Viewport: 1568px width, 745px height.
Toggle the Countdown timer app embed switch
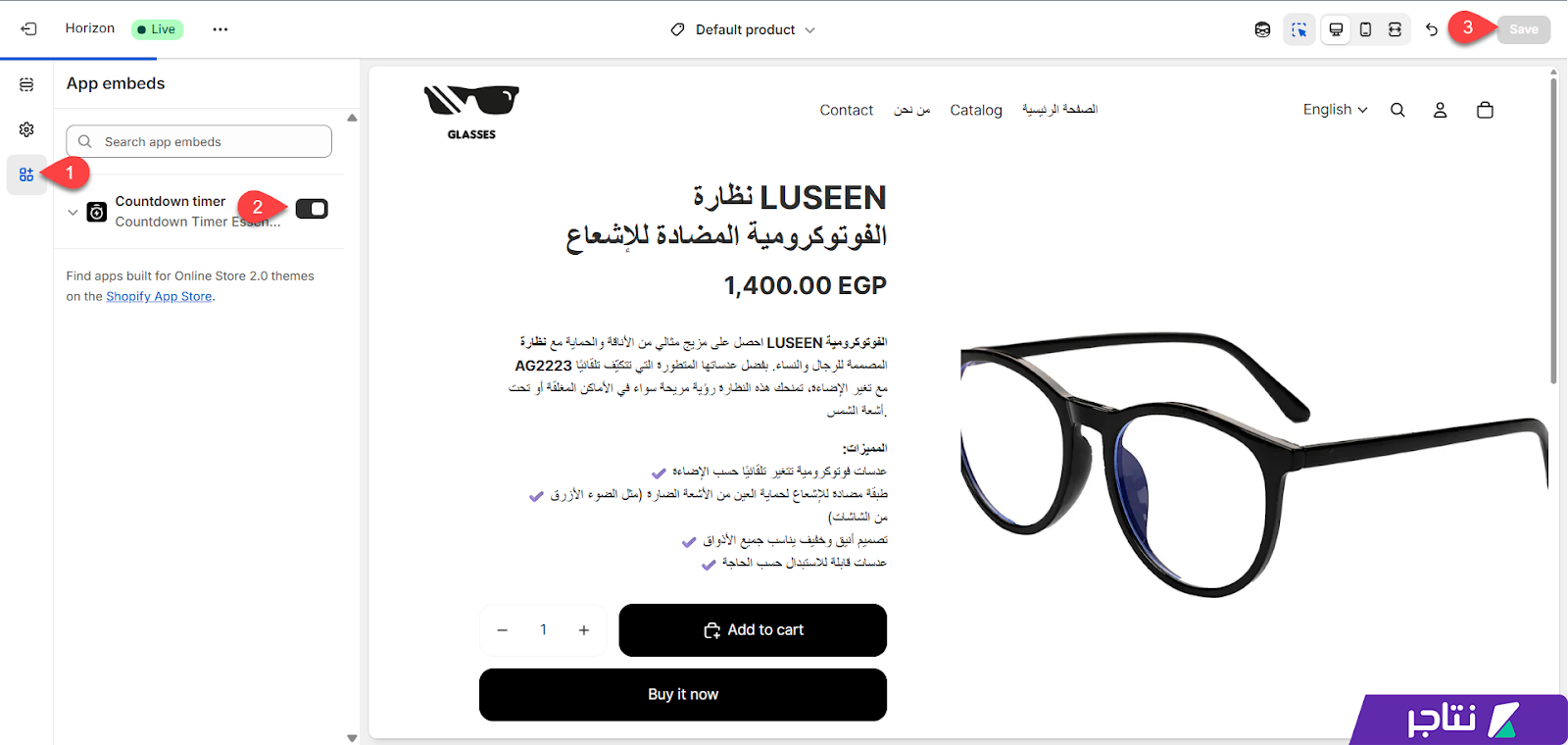coord(312,209)
